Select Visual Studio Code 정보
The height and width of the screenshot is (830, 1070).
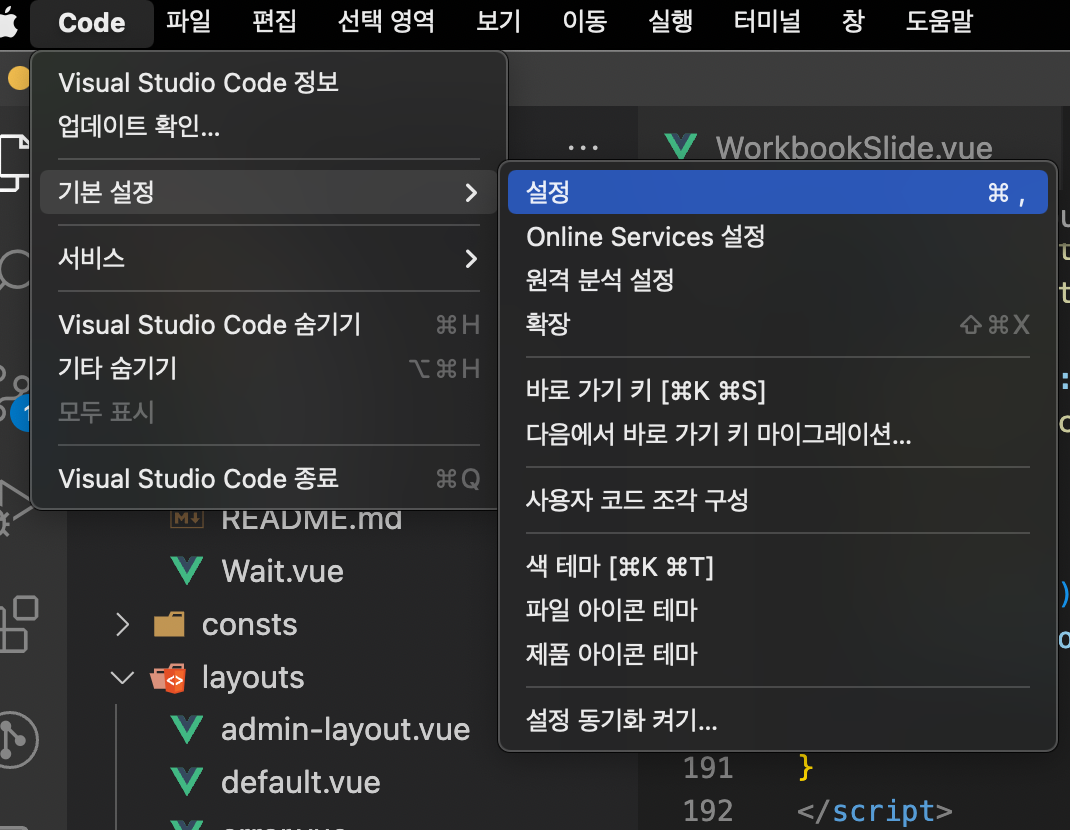(x=268, y=83)
